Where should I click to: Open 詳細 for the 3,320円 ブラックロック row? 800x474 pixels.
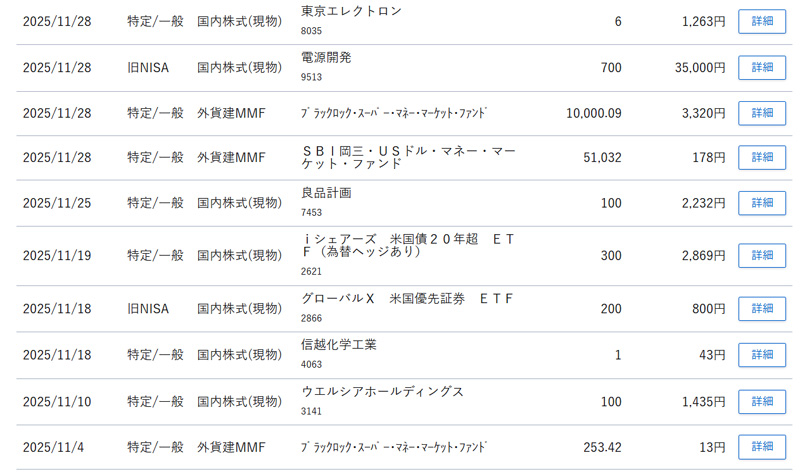click(761, 113)
